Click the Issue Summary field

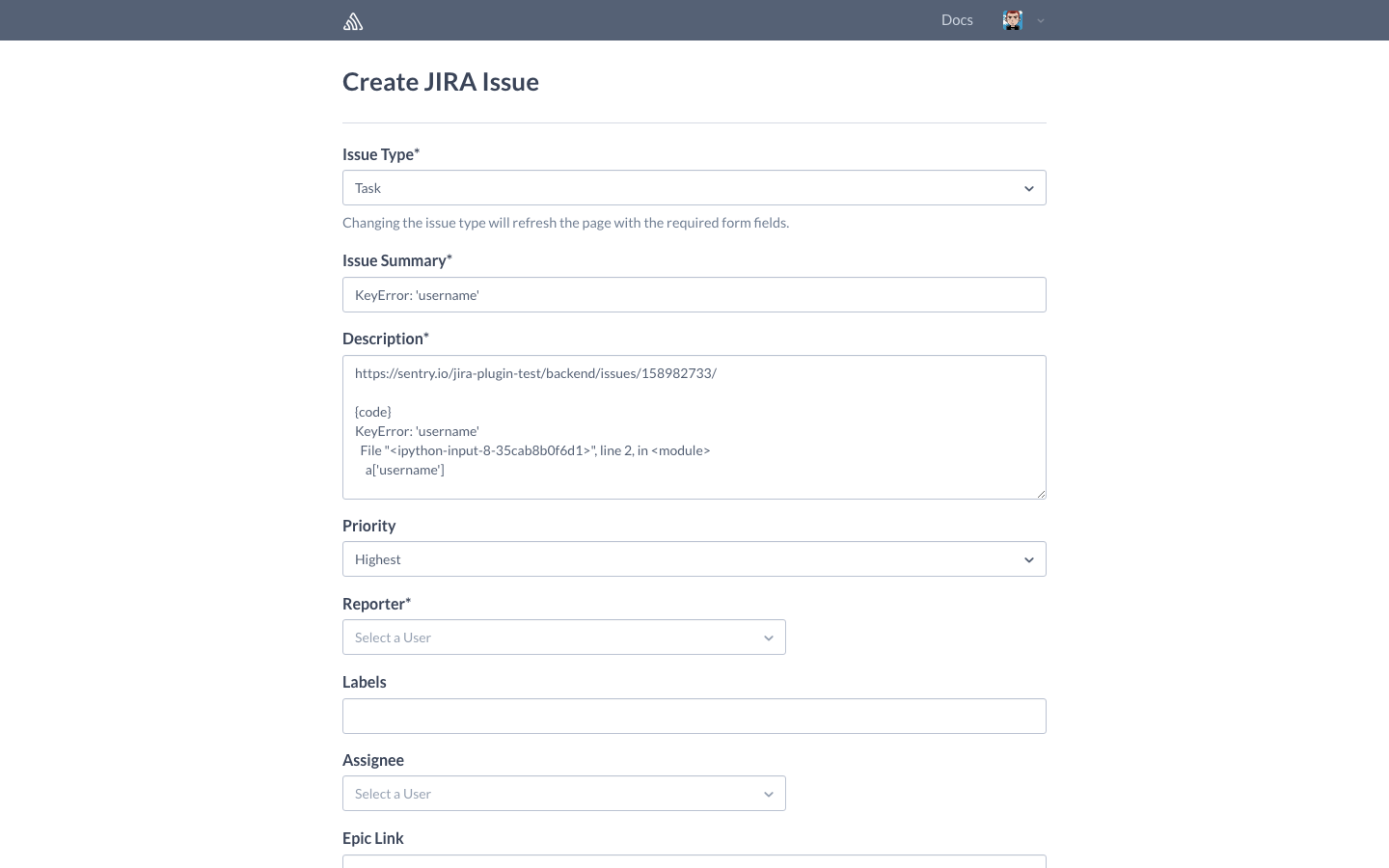pyautogui.click(x=694, y=295)
